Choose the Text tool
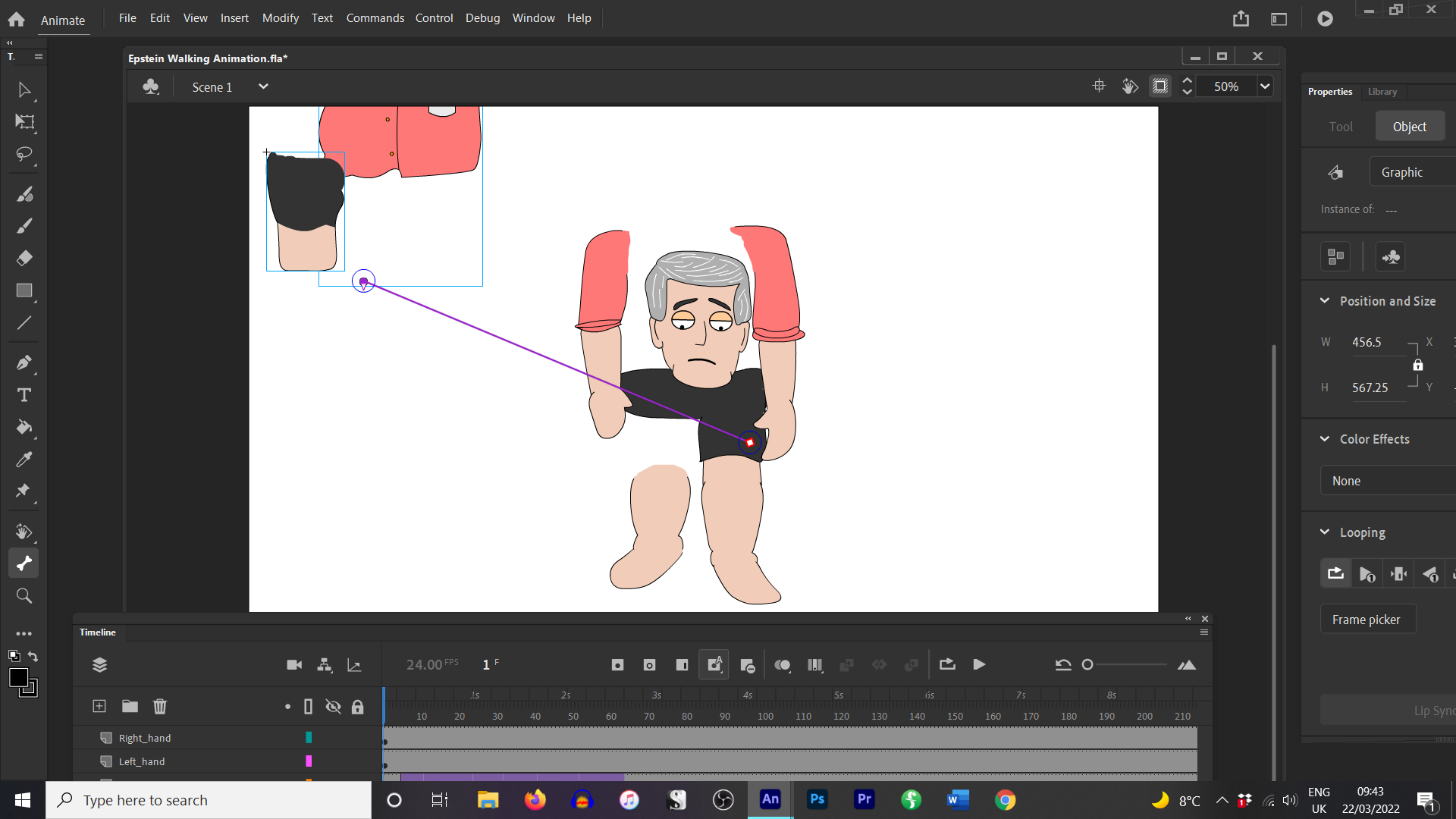 24,394
